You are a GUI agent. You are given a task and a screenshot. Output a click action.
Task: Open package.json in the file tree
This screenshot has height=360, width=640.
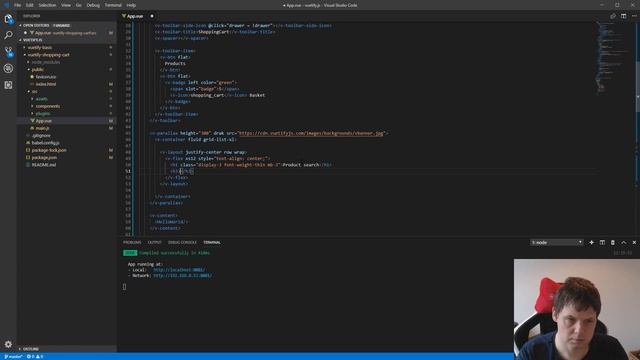tap(44, 158)
